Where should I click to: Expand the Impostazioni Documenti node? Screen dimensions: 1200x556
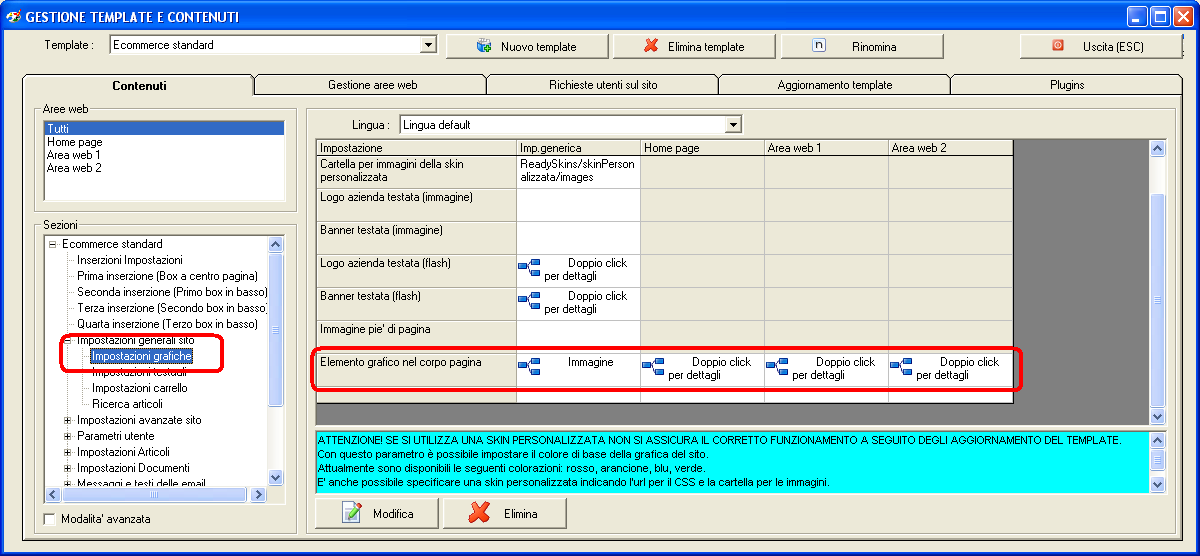click(x=67, y=468)
